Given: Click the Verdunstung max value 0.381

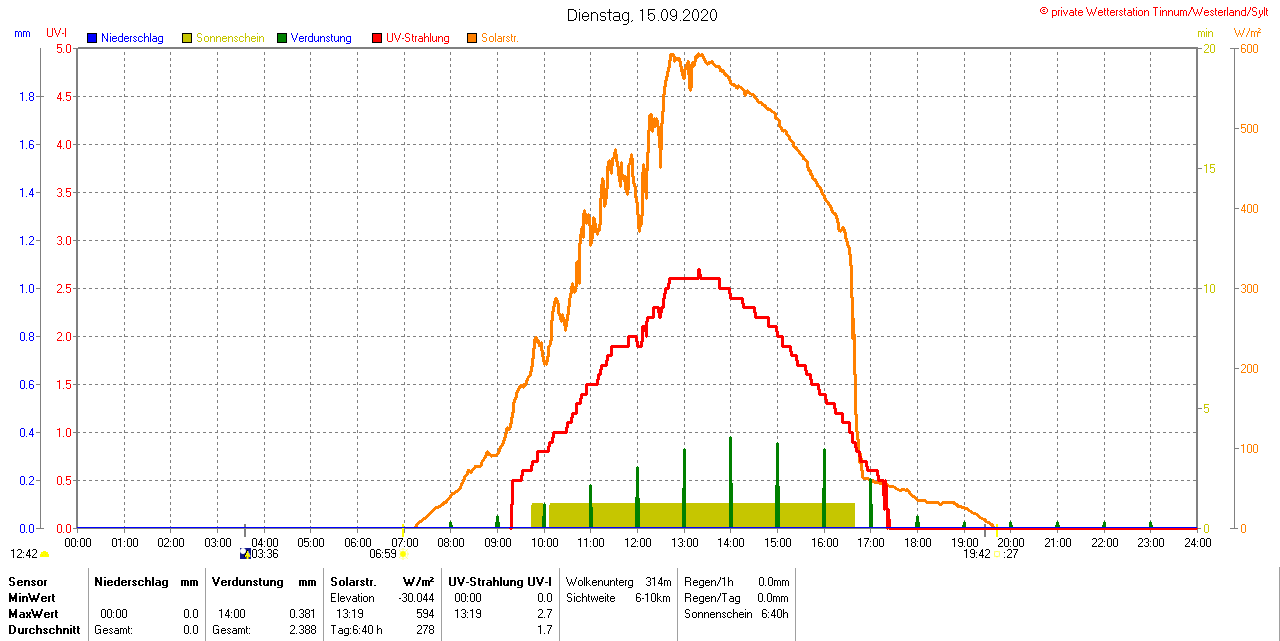Looking at the screenshot, I should pyautogui.click(x=302, y=613).
